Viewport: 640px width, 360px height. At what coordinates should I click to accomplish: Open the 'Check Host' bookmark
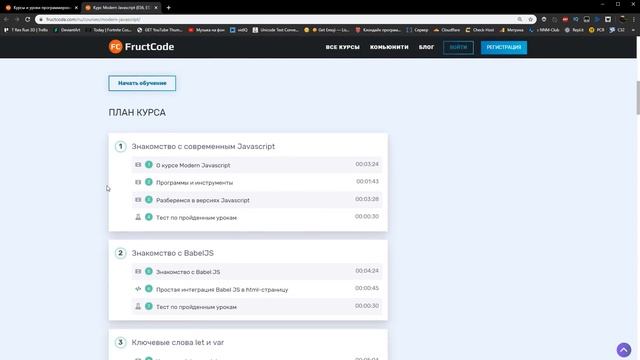tap(480, 30)
